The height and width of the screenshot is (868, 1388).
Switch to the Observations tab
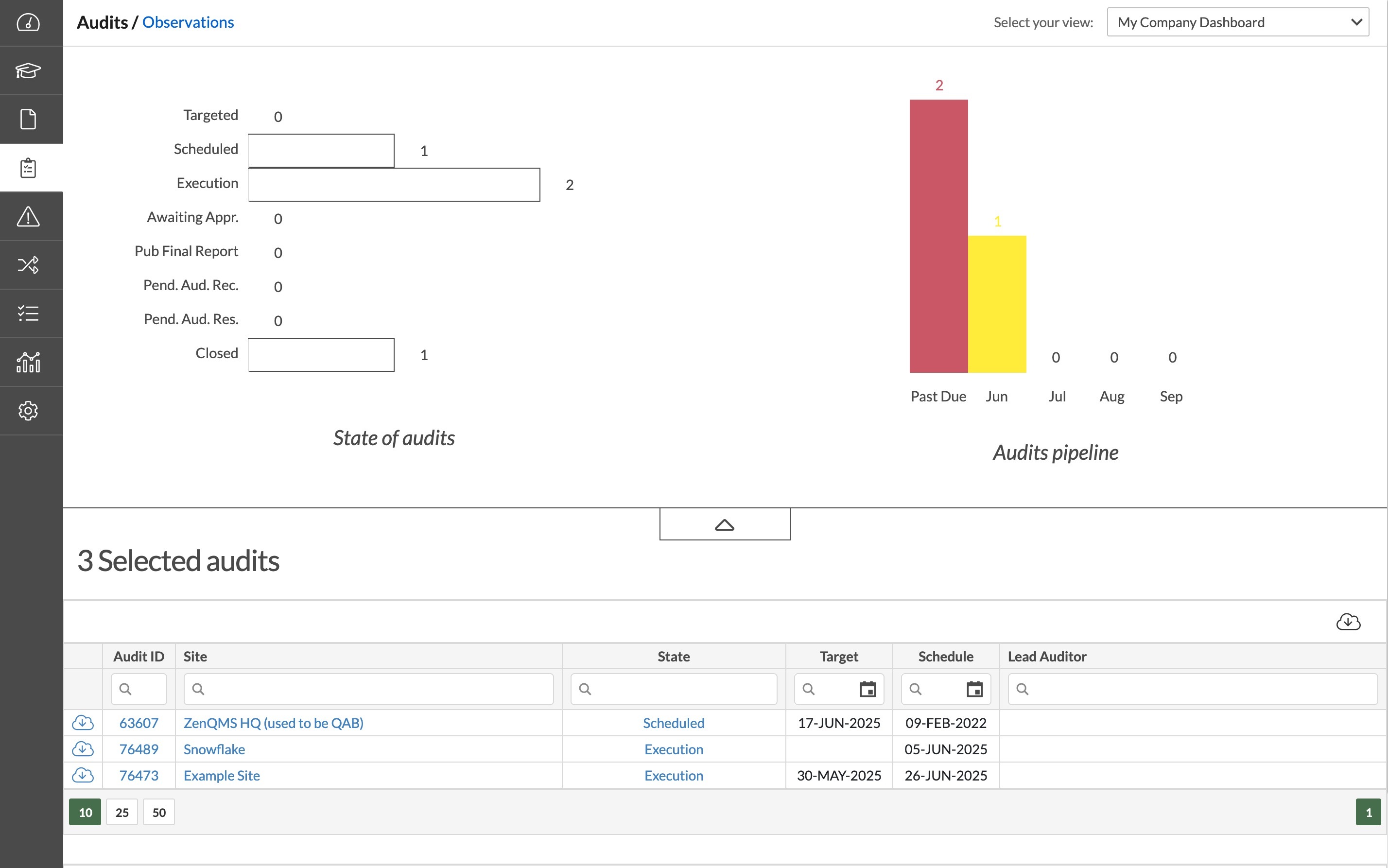188,22
